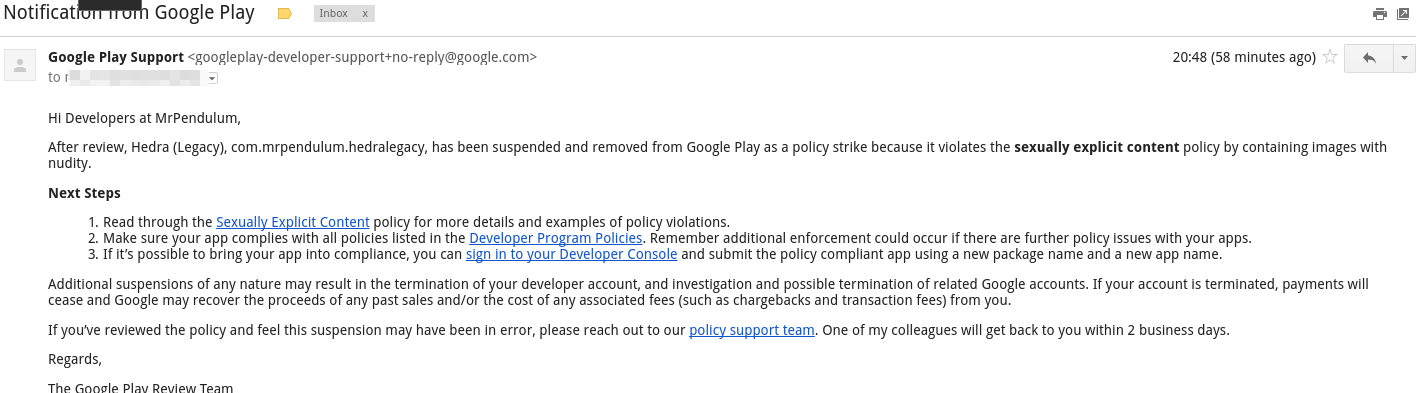This screenshot has height=393, width=1423.
Task: Click sender name Google Play Support
Action: point(116,57)
